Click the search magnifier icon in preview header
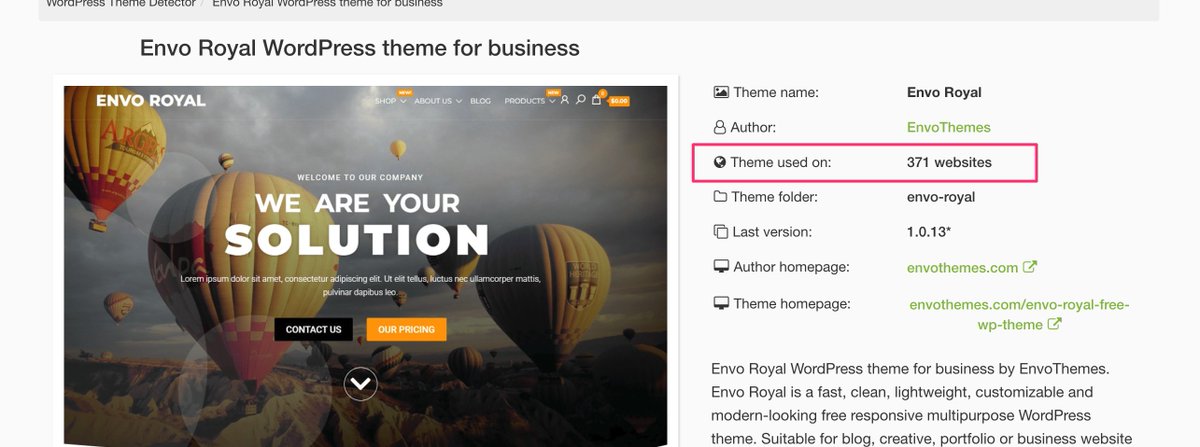1200x447 pixels. pos(580,100)
